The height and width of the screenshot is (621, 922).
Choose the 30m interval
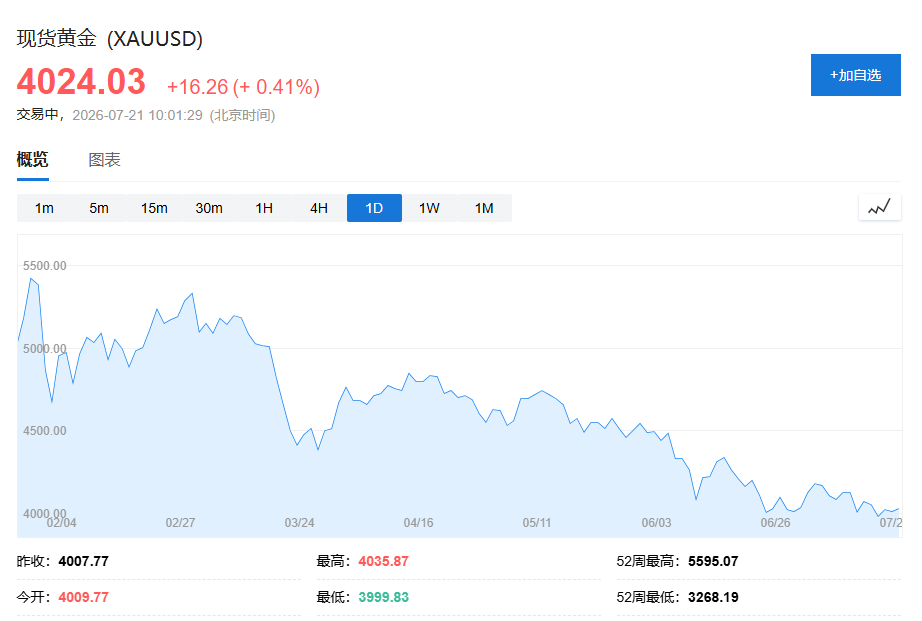click(x=209, y=208)
